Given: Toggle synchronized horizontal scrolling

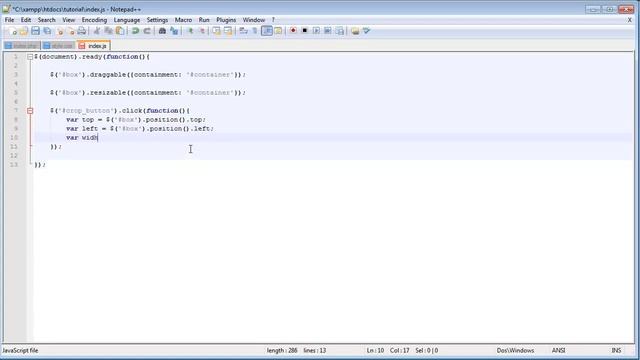Looking at the screenshot, I should [x=228, y=31].
